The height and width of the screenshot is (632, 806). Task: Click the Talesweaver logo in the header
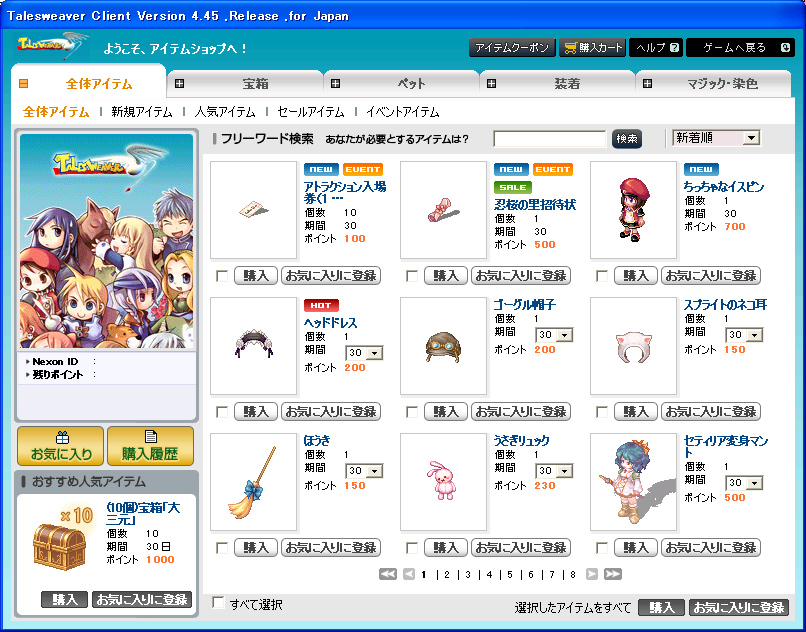[x=51, y=46]
